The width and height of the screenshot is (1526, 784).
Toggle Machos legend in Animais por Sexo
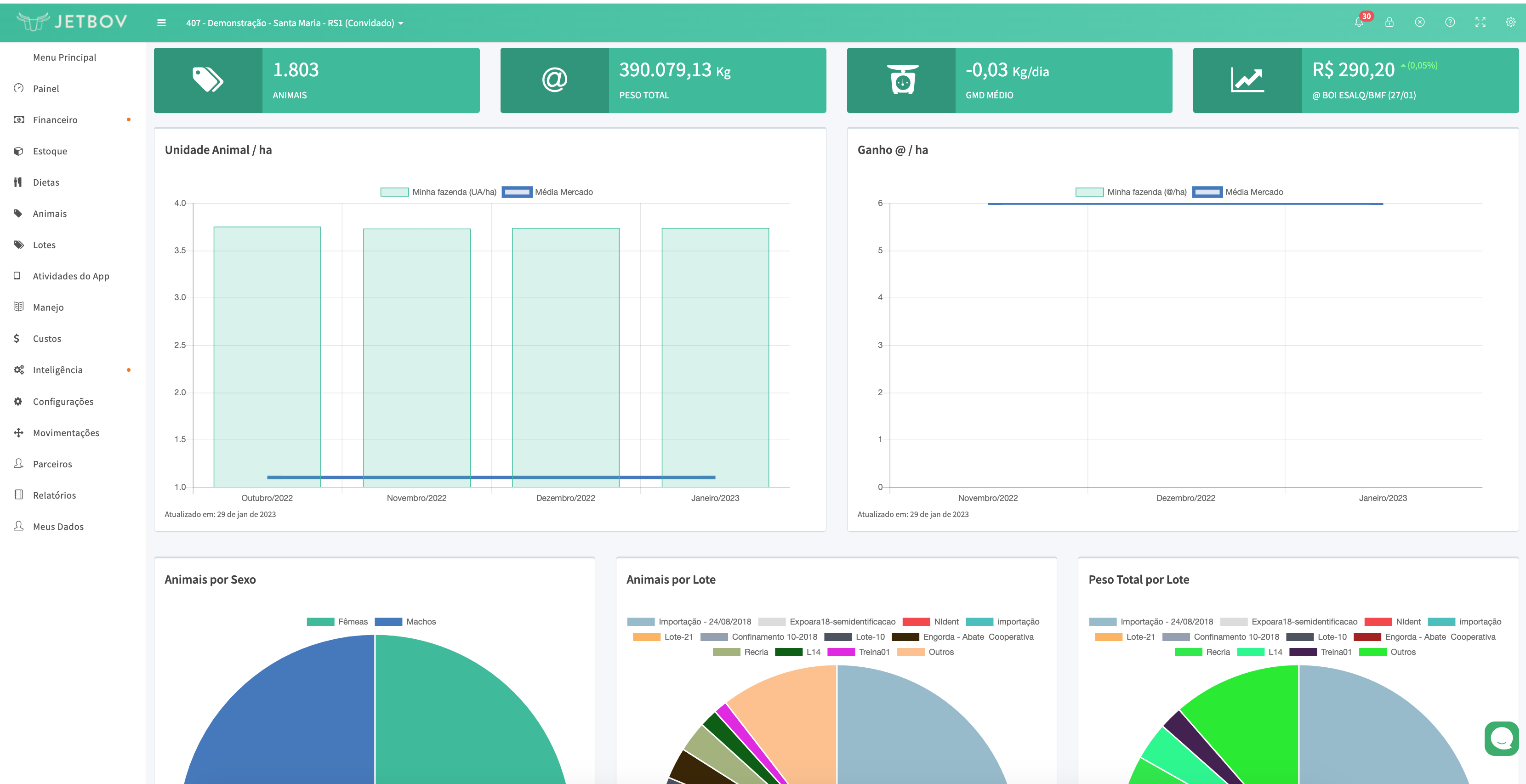[405, 621]
